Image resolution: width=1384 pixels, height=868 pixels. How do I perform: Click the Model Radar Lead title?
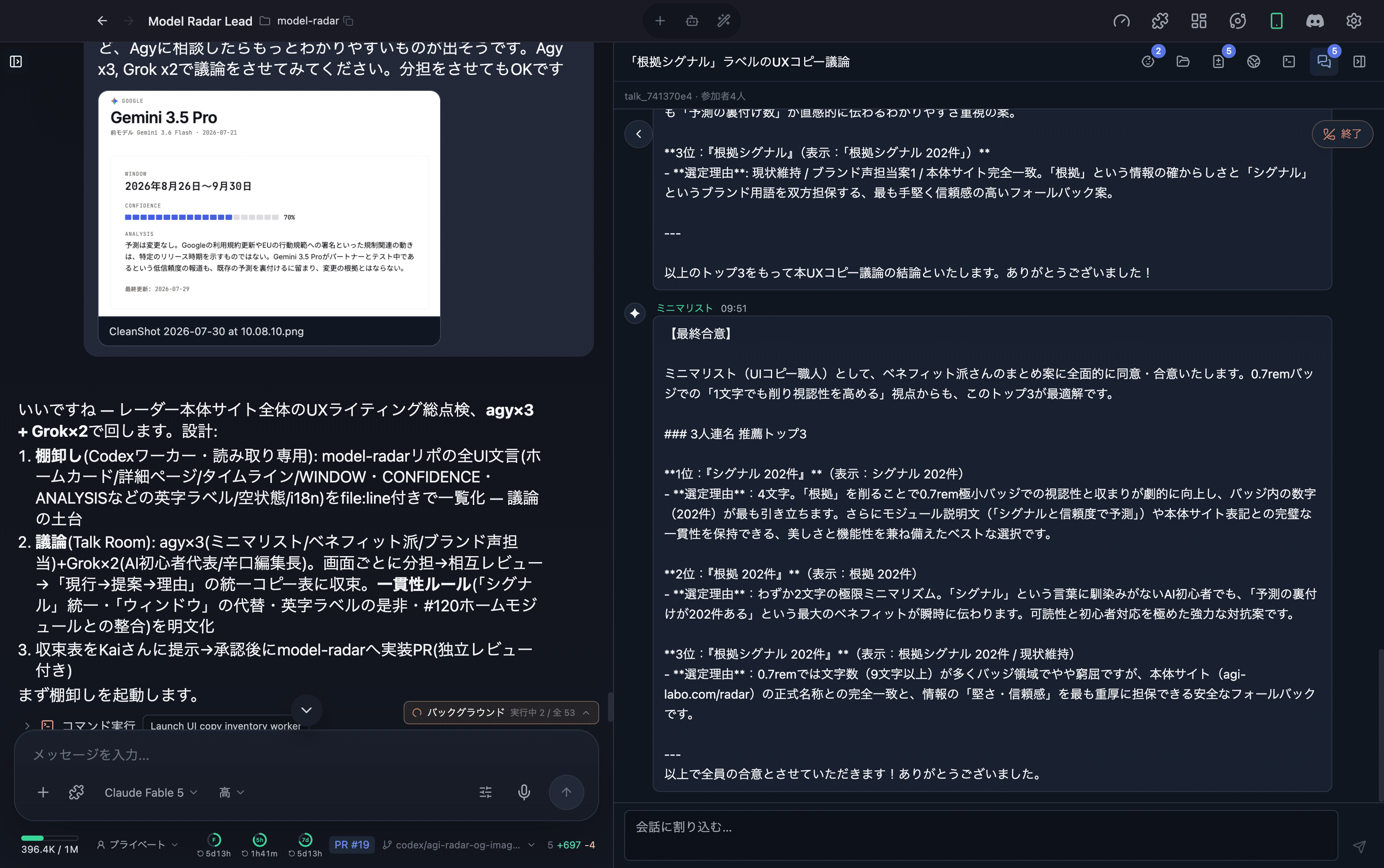[200, 21]
